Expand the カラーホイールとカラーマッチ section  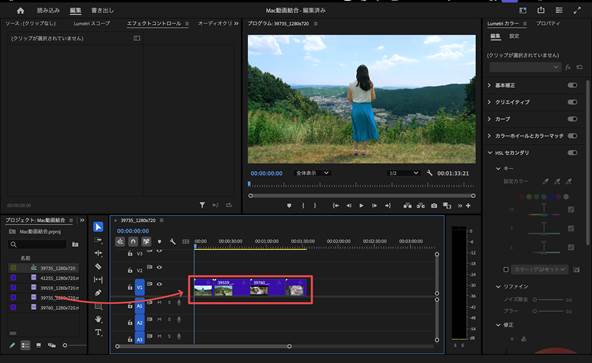(489, 136)
